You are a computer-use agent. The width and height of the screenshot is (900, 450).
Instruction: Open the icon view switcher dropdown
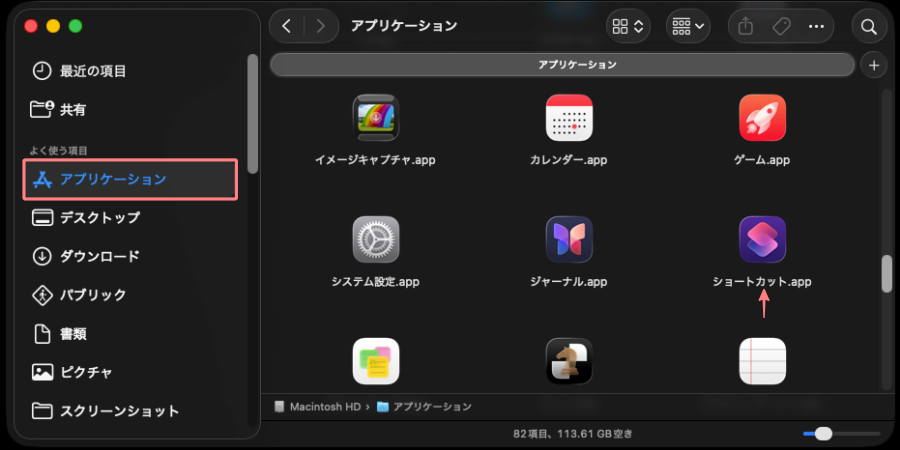[x=628, y=26]
